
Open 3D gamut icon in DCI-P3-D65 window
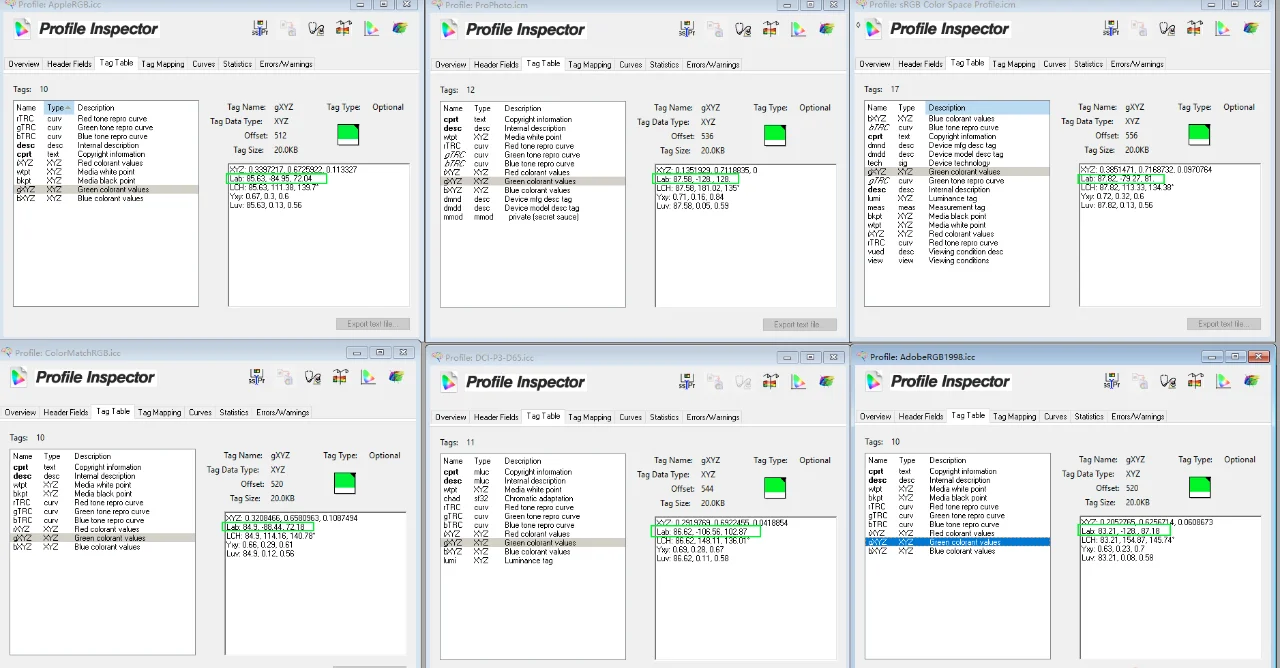point(827,382)
